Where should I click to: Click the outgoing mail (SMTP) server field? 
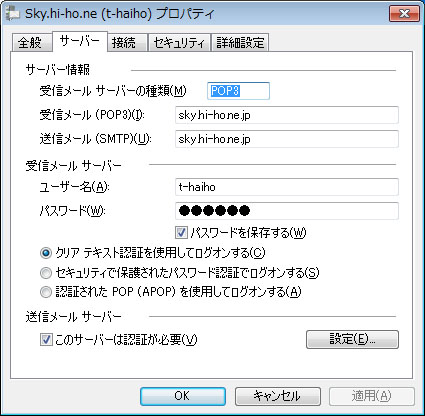pos(287,139)
